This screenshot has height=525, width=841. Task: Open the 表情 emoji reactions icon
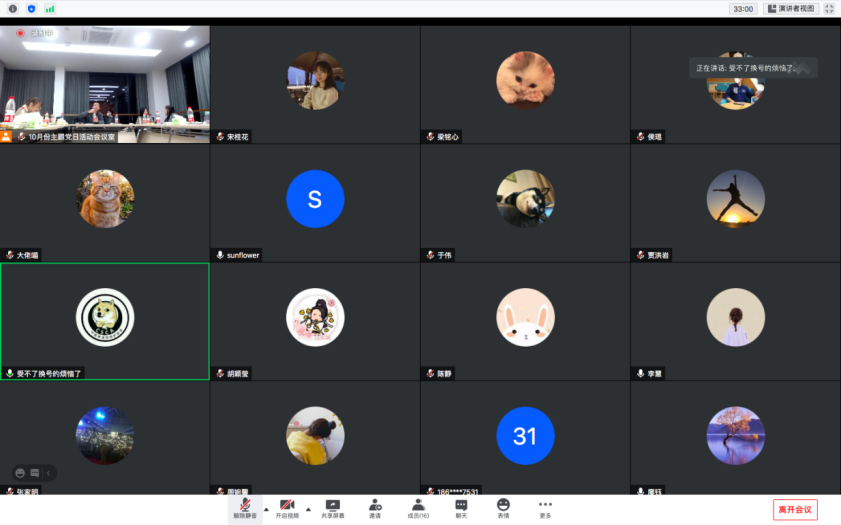pos(503,508)
